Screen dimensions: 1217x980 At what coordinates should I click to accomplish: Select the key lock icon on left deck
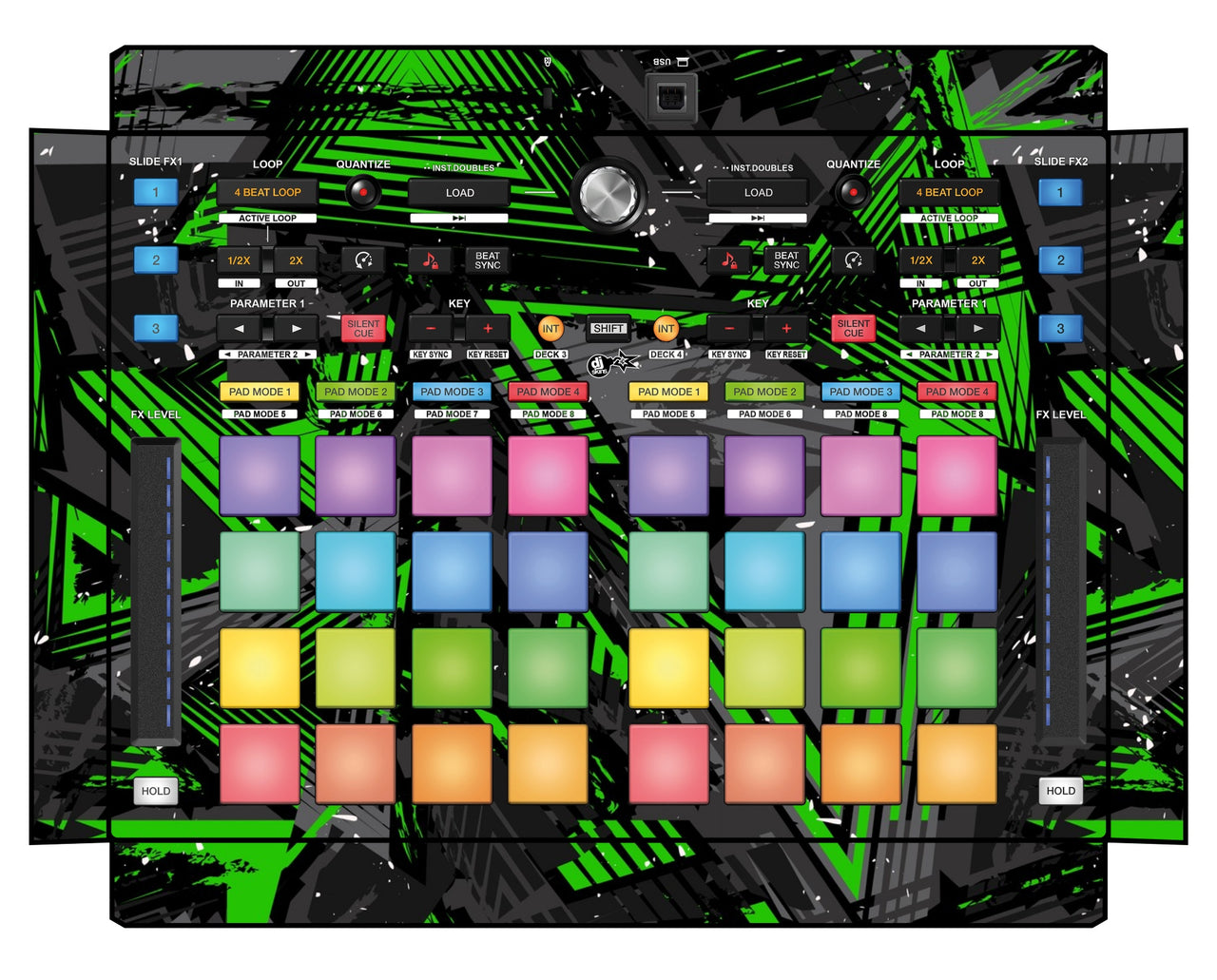point(431,259)
